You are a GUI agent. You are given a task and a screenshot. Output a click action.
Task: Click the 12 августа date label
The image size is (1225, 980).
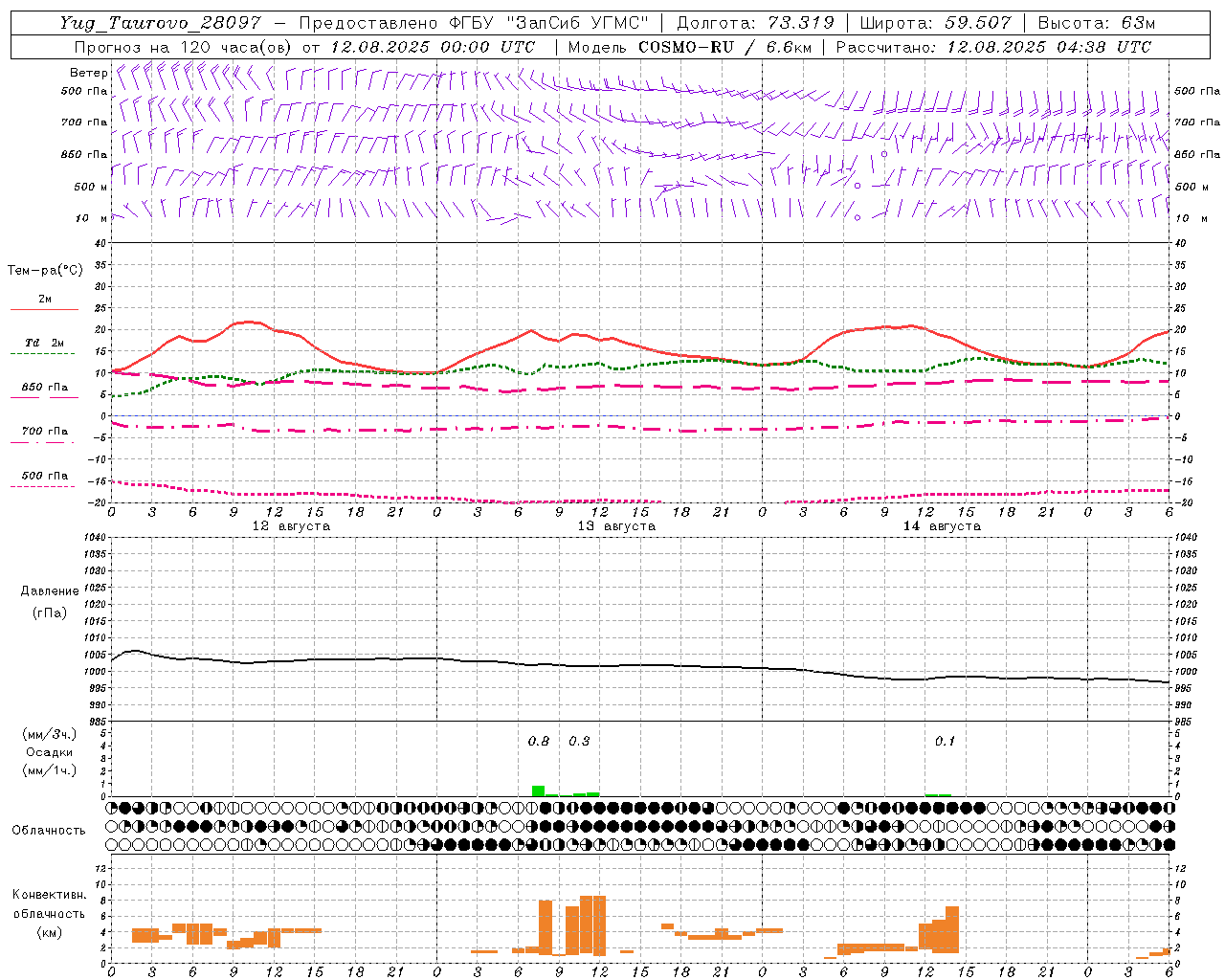[x=291, y=526]
